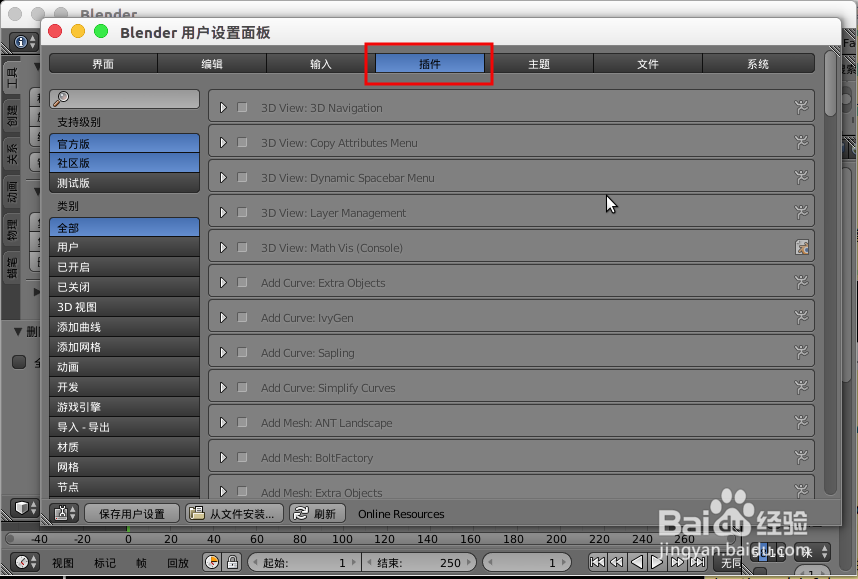Expand BoltFactory addon details
This screenshot has width=858, height=579.
[x=223, y=458]
